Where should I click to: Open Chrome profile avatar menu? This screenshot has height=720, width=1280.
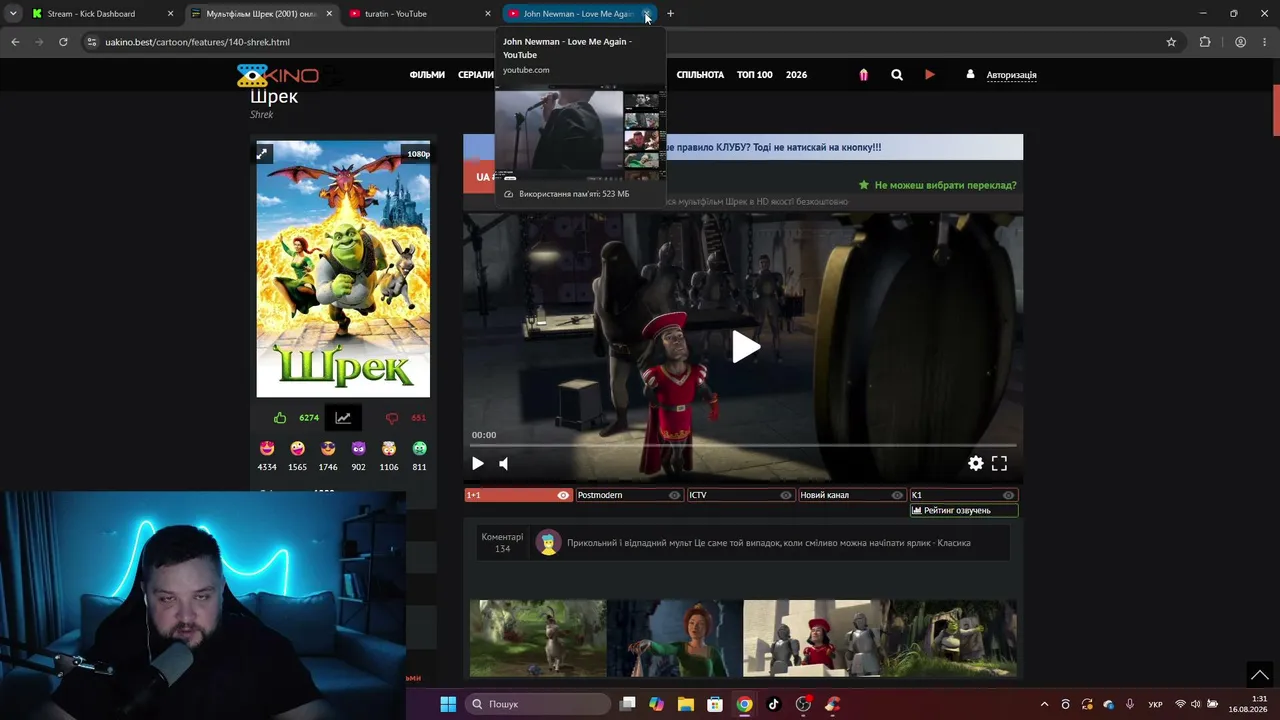[1240, 42]
